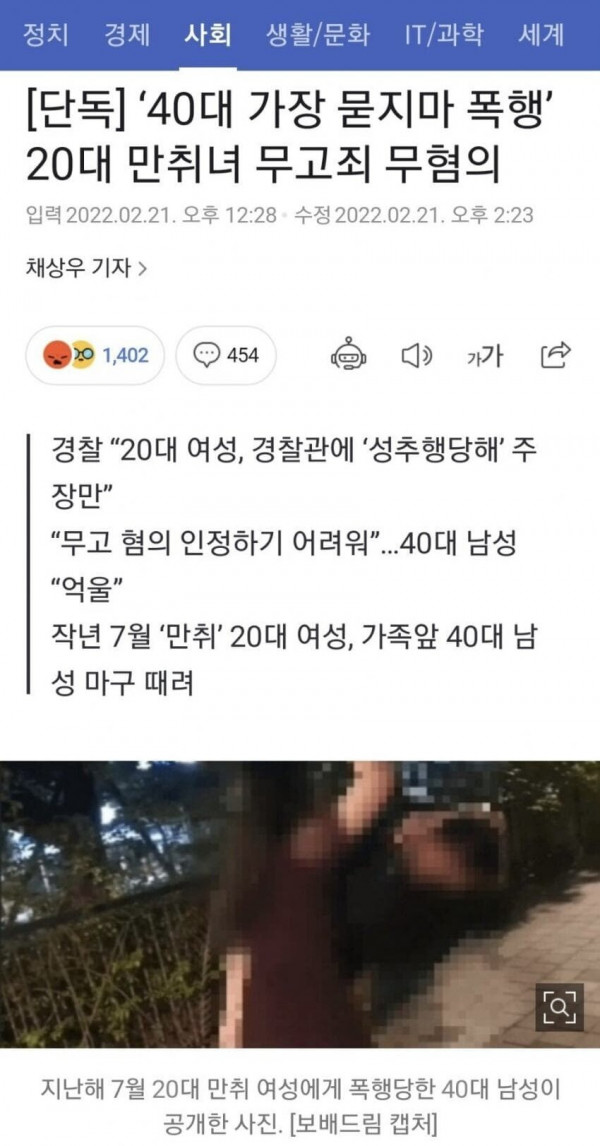Viewport: 600px width, 1146px height.
Task: Open the AI summary robot icon
Action: (349, 354)
